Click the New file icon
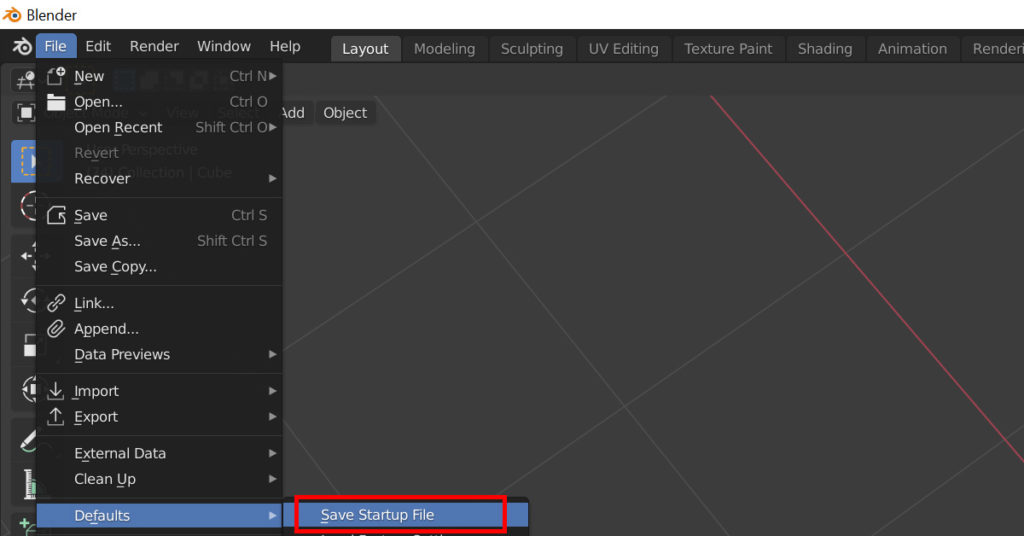The width and height of the screenshot is (1024, 536). (x=56, y=76)
